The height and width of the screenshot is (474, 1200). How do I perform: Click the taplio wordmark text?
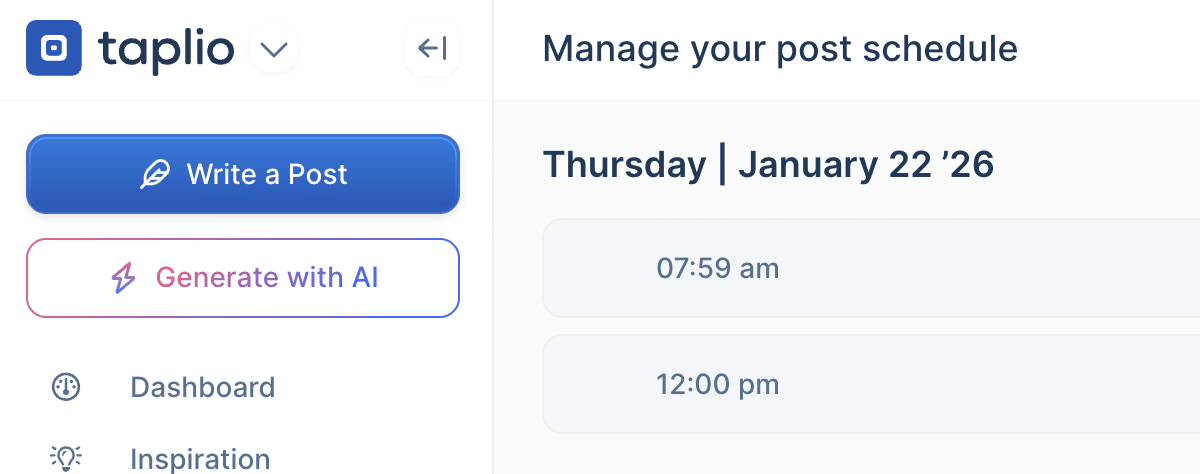pos(167,48)
